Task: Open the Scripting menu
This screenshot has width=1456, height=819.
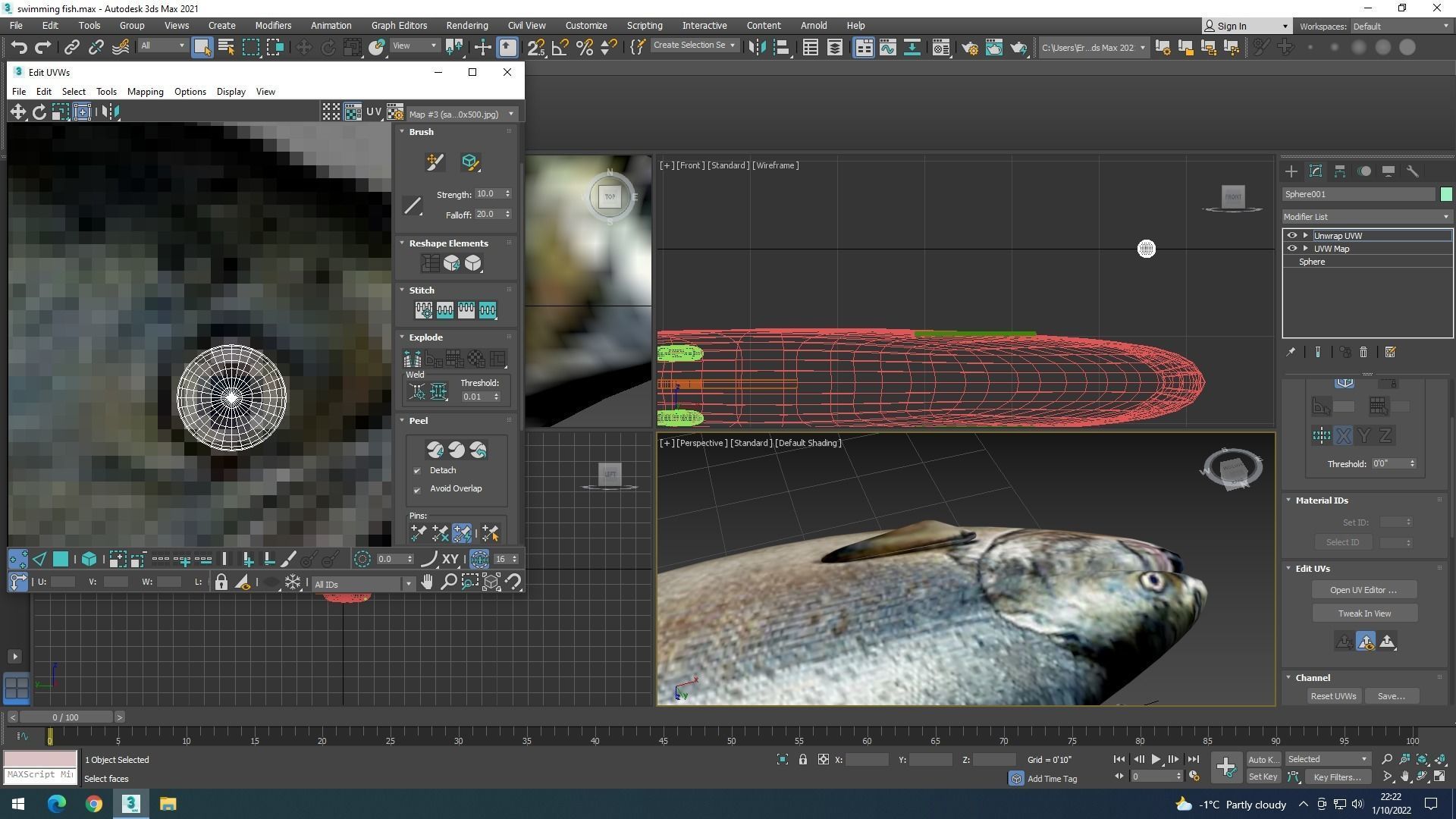Action: pos(644,25)
